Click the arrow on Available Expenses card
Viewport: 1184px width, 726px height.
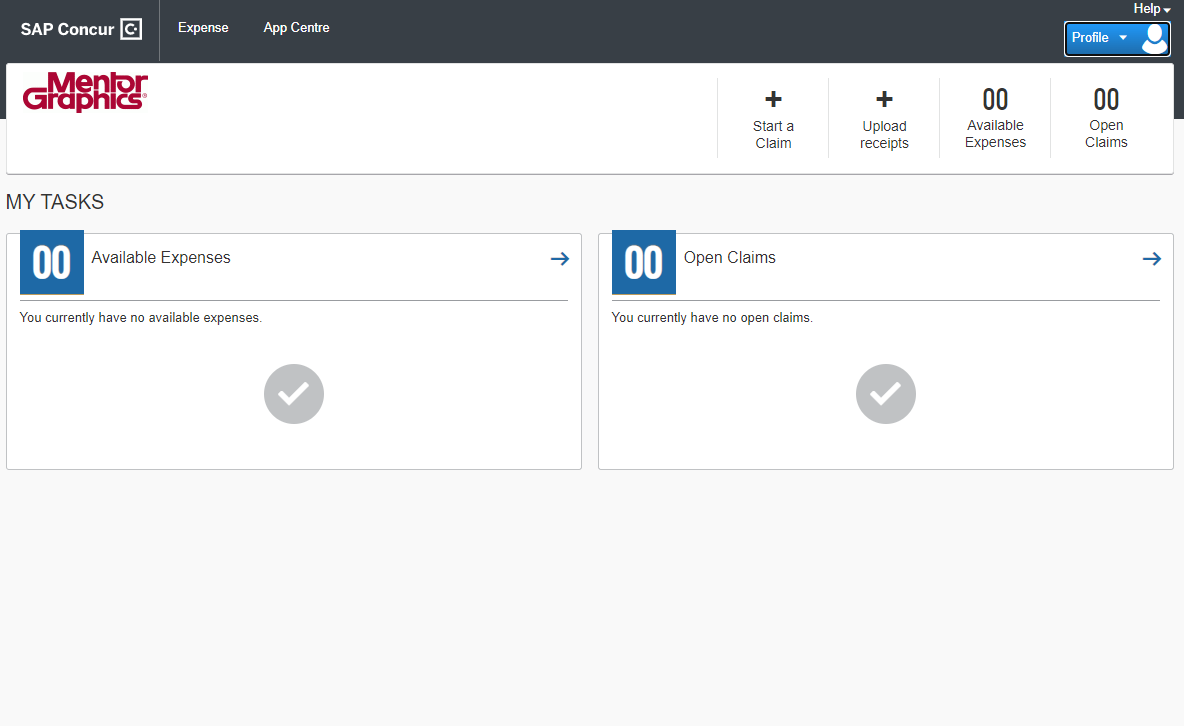tap(560, 259)
